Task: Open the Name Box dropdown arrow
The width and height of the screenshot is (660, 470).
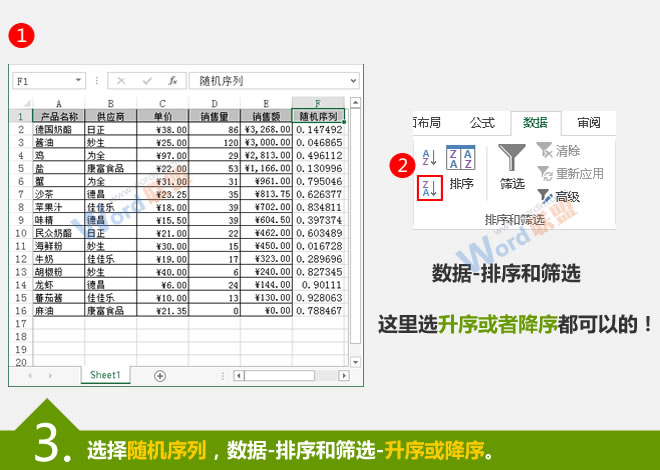Action: (78, 80)
